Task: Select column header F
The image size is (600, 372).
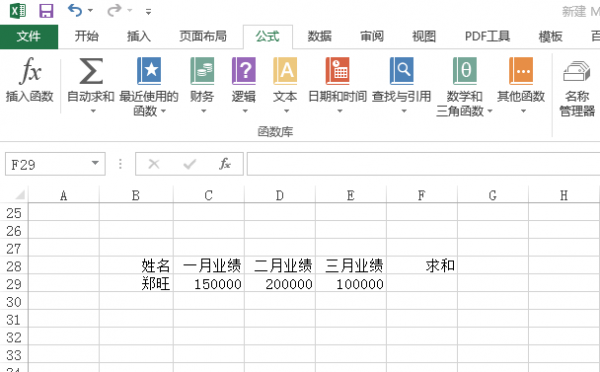Action: 422,196
